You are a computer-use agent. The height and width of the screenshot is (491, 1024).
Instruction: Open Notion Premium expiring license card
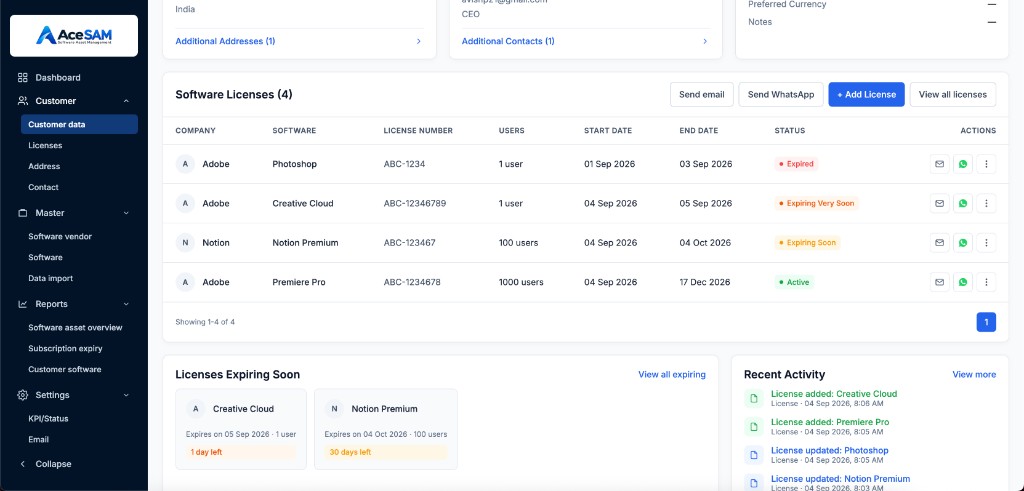click(x=386, y=429)
